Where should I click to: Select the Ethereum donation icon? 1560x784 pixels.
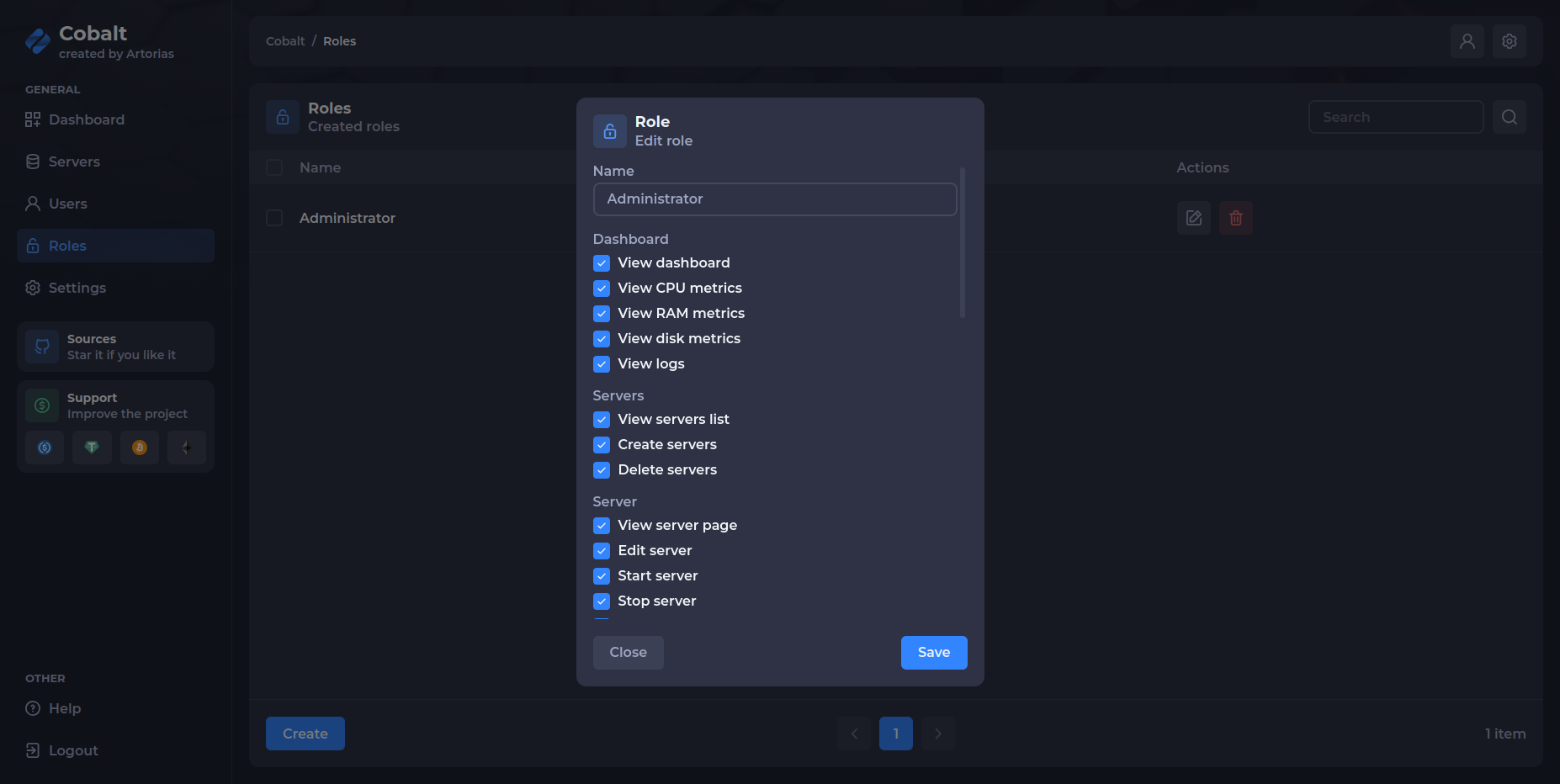pos(187,448)
